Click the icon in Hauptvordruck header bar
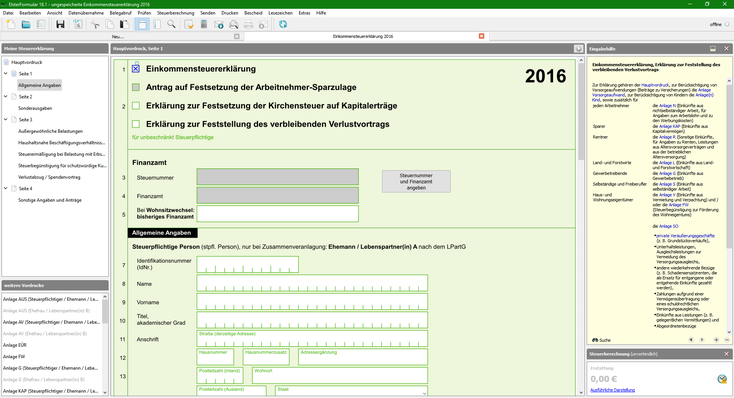The width and height of the screenshot is (734, 398). pyautogui.click(x=579, y=49)
